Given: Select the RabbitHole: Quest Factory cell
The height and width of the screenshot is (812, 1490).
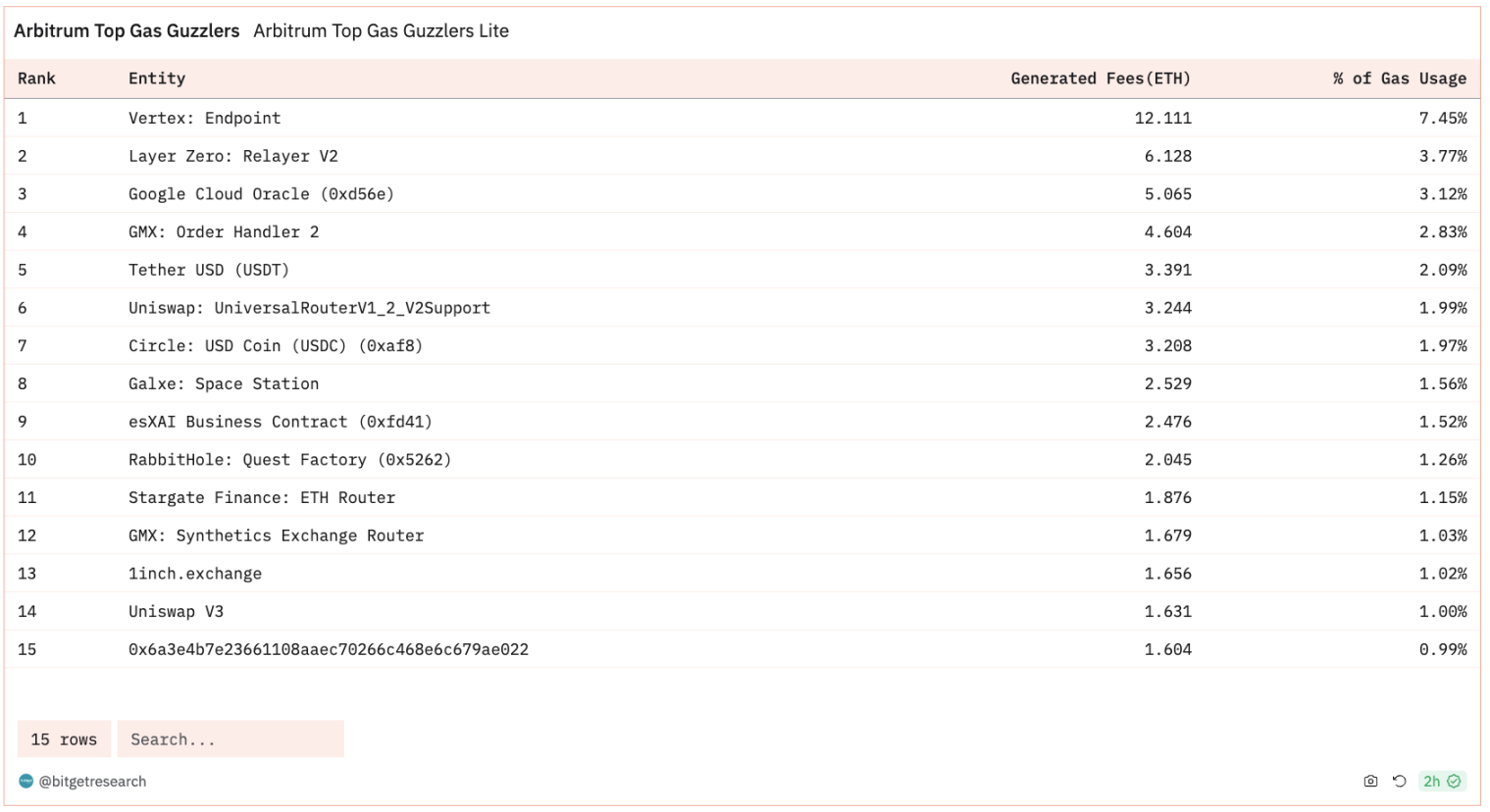Looking at the screenshot, I should click(289, 460).
